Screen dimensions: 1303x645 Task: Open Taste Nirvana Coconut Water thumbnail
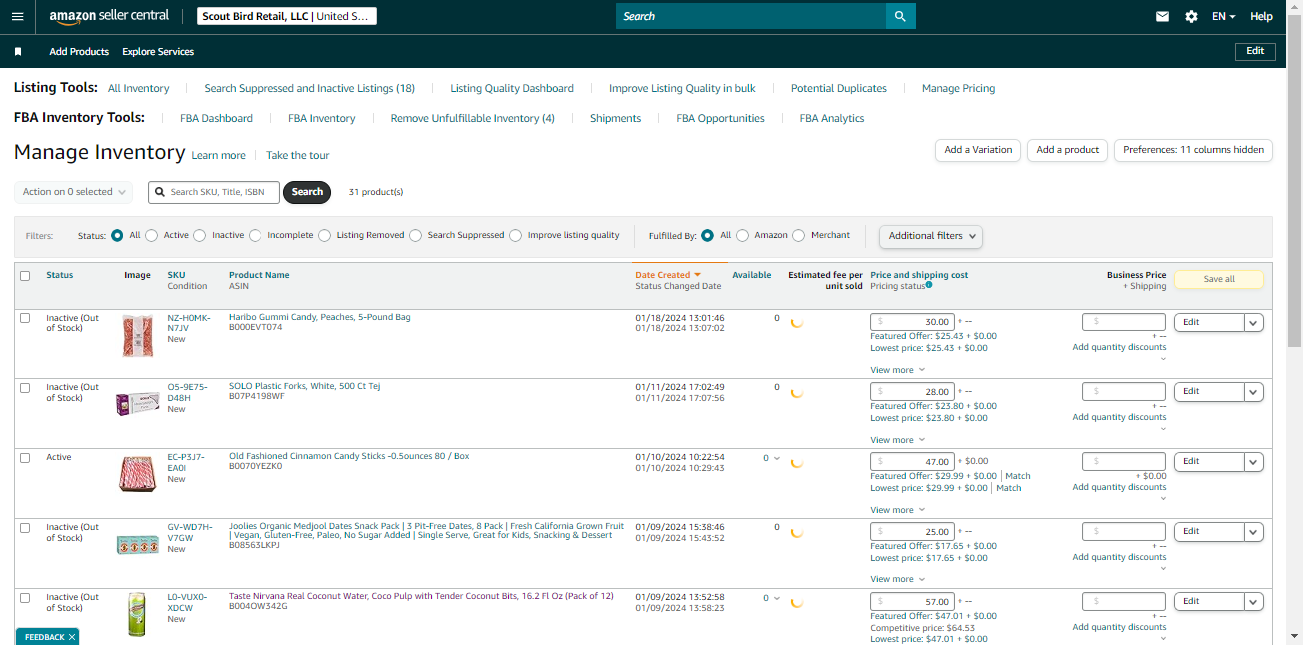point(137,614)
